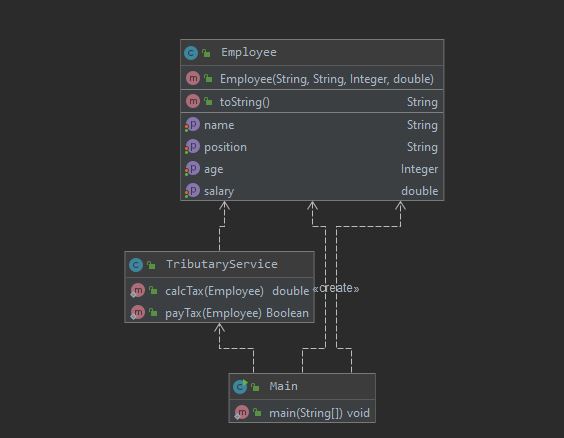Select the Main class name
564x438 pixels.
(283, 386)
